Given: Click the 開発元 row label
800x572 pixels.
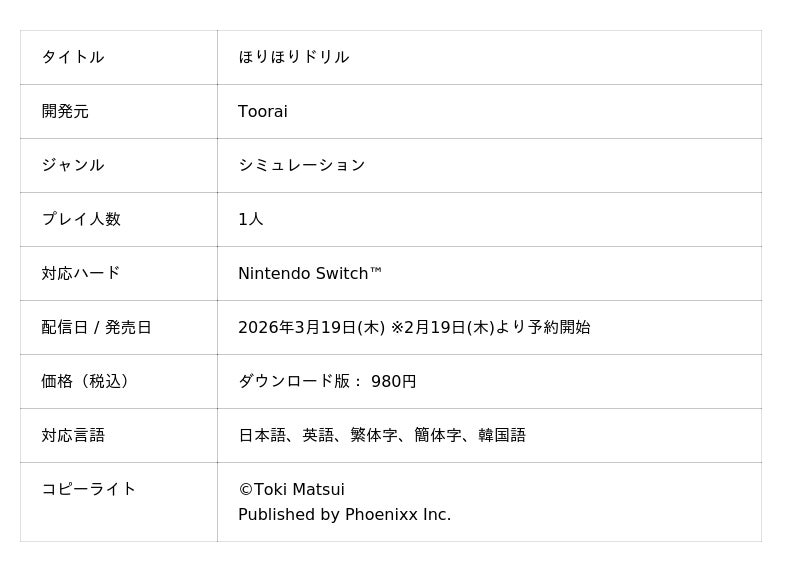Looking at the screenshot, I should click(65, 111).
